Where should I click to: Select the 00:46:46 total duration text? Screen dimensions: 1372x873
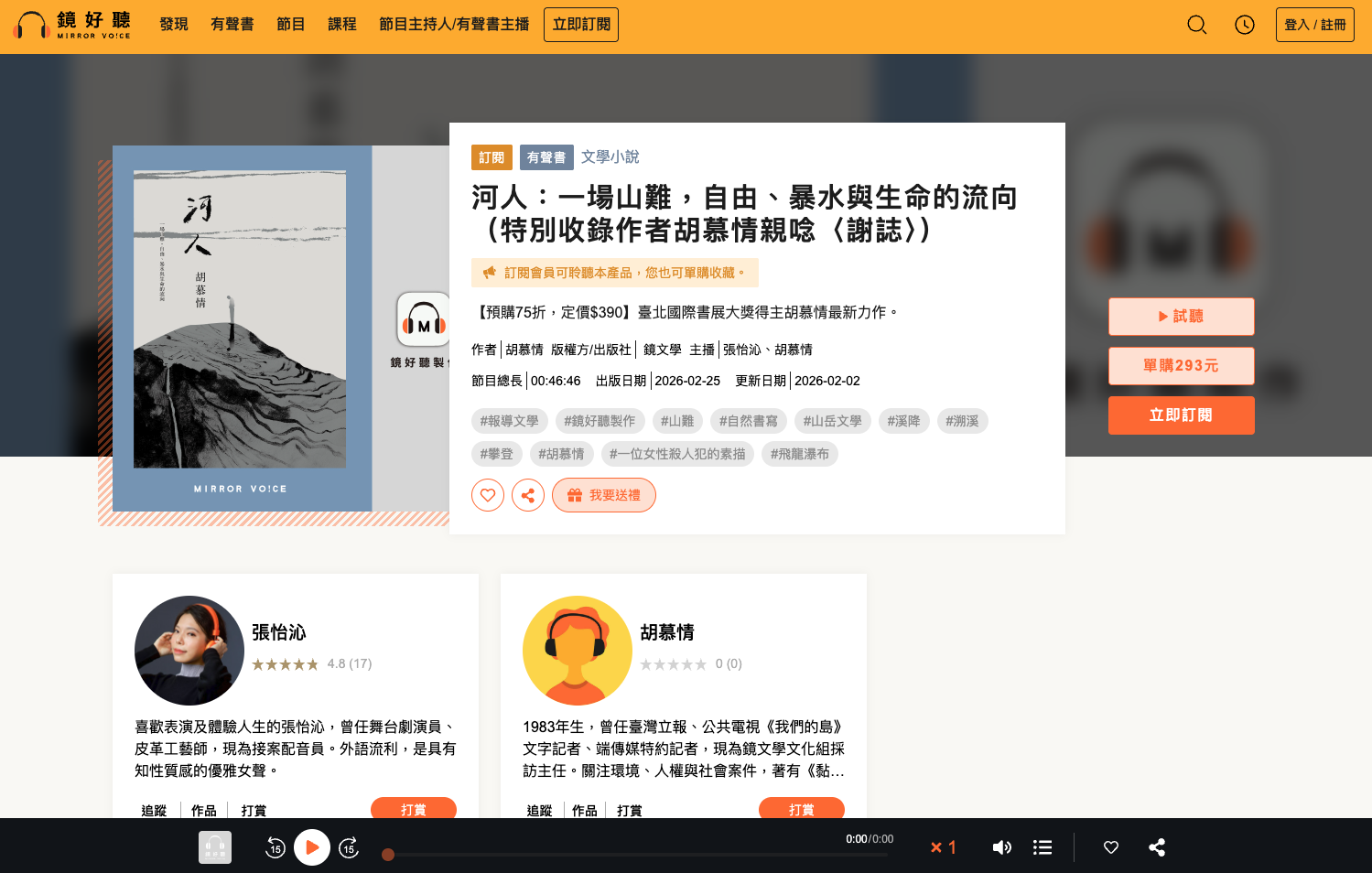point(556,381)
